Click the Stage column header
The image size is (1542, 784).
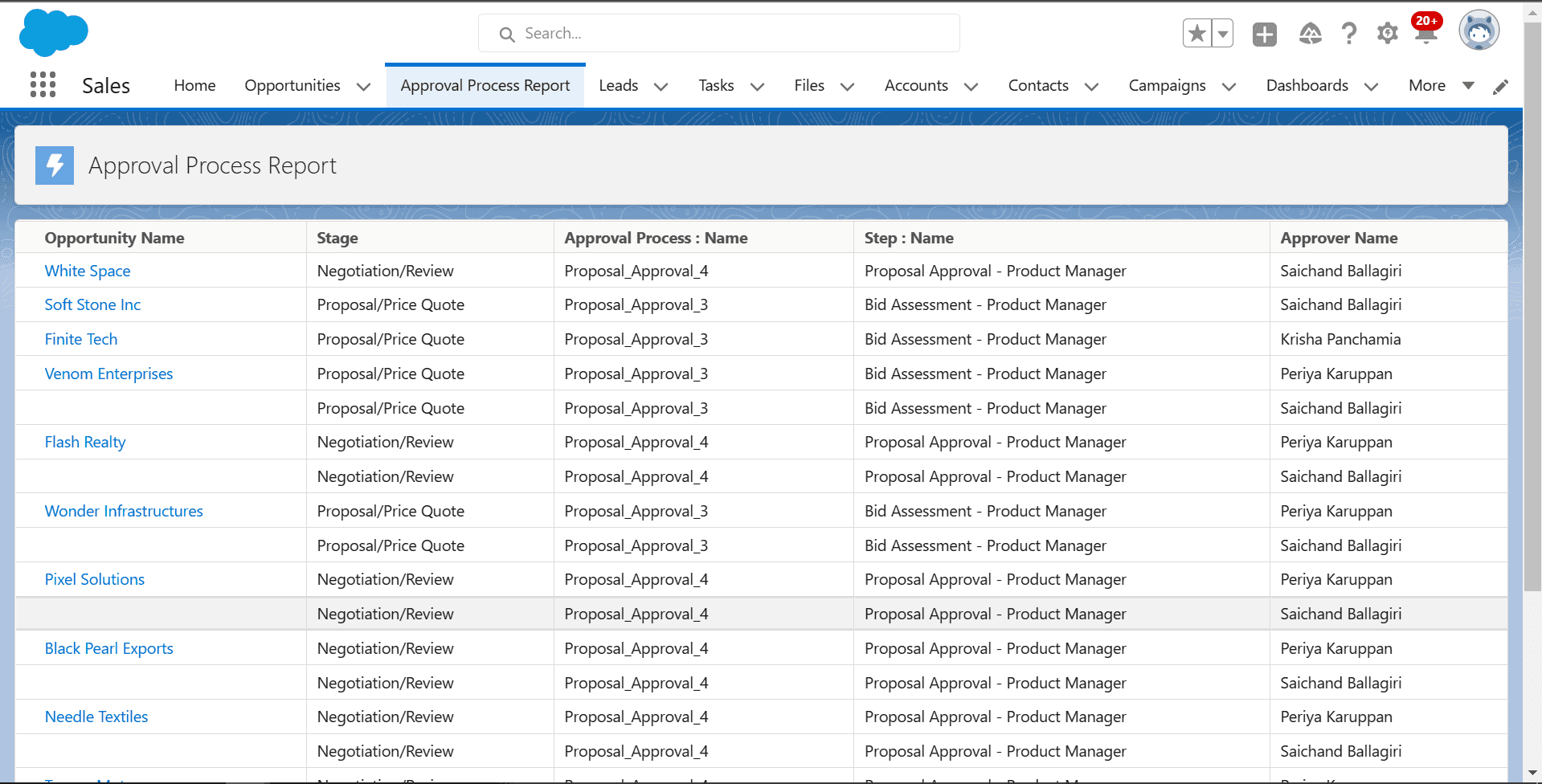[x=337, y=238]
